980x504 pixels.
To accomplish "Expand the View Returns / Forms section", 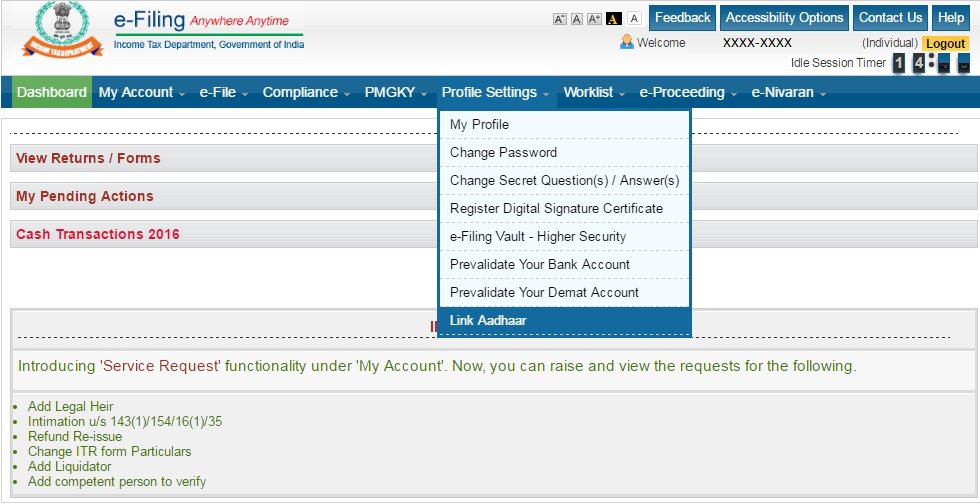I will (88, 158).
